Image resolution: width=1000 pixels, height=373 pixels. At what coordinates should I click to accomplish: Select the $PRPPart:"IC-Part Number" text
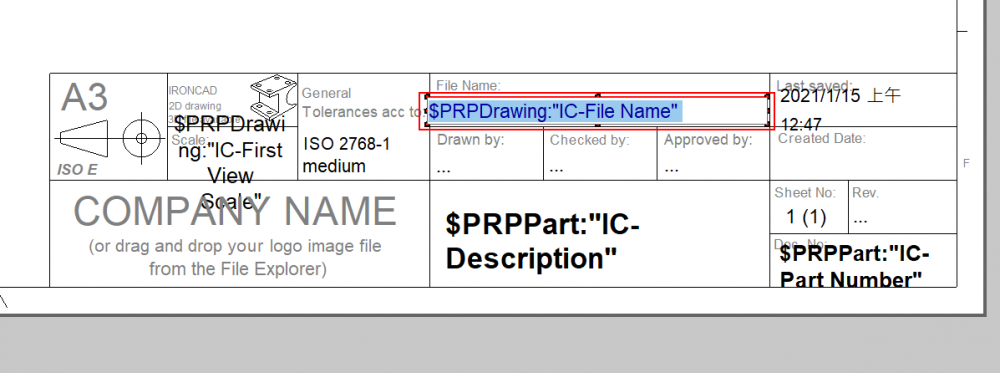[855, 267]
